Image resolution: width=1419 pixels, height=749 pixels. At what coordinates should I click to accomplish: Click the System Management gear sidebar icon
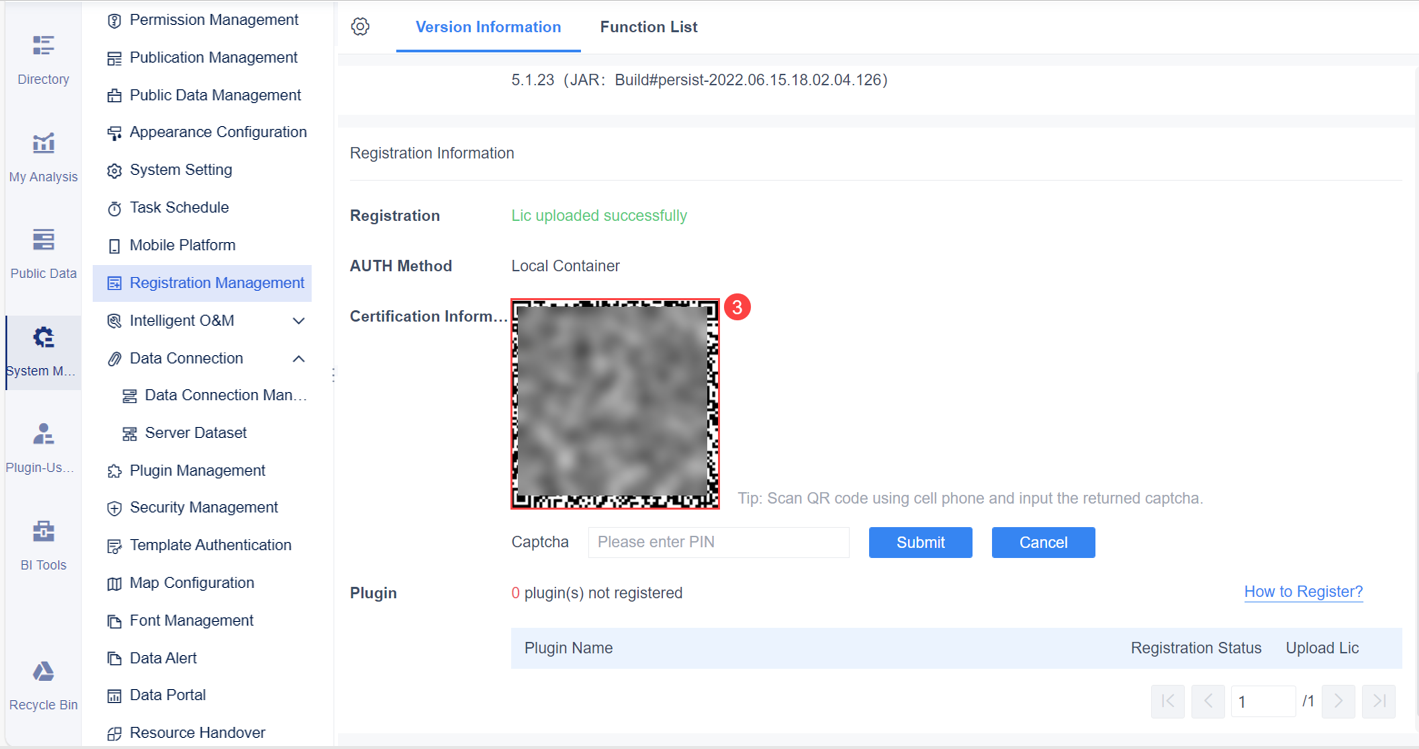pos(43,343)
